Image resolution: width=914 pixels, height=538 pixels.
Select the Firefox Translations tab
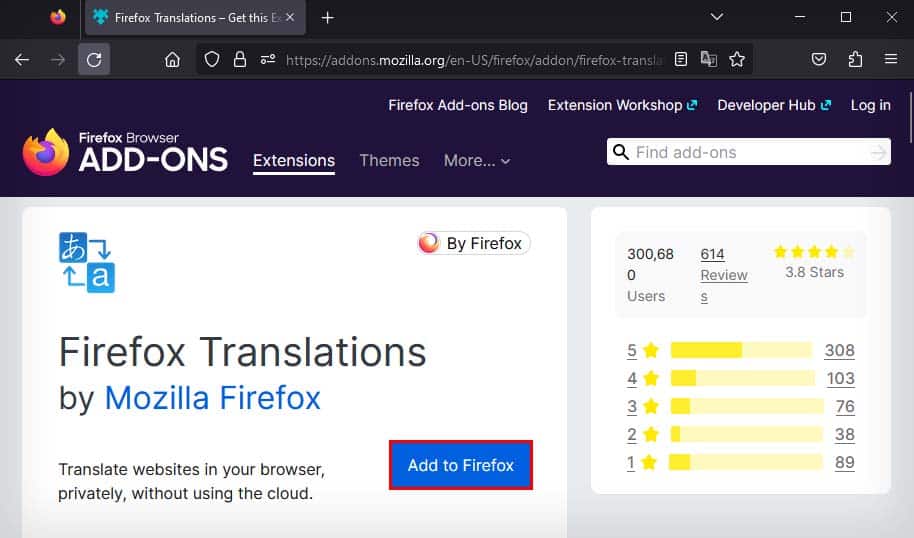195,17
